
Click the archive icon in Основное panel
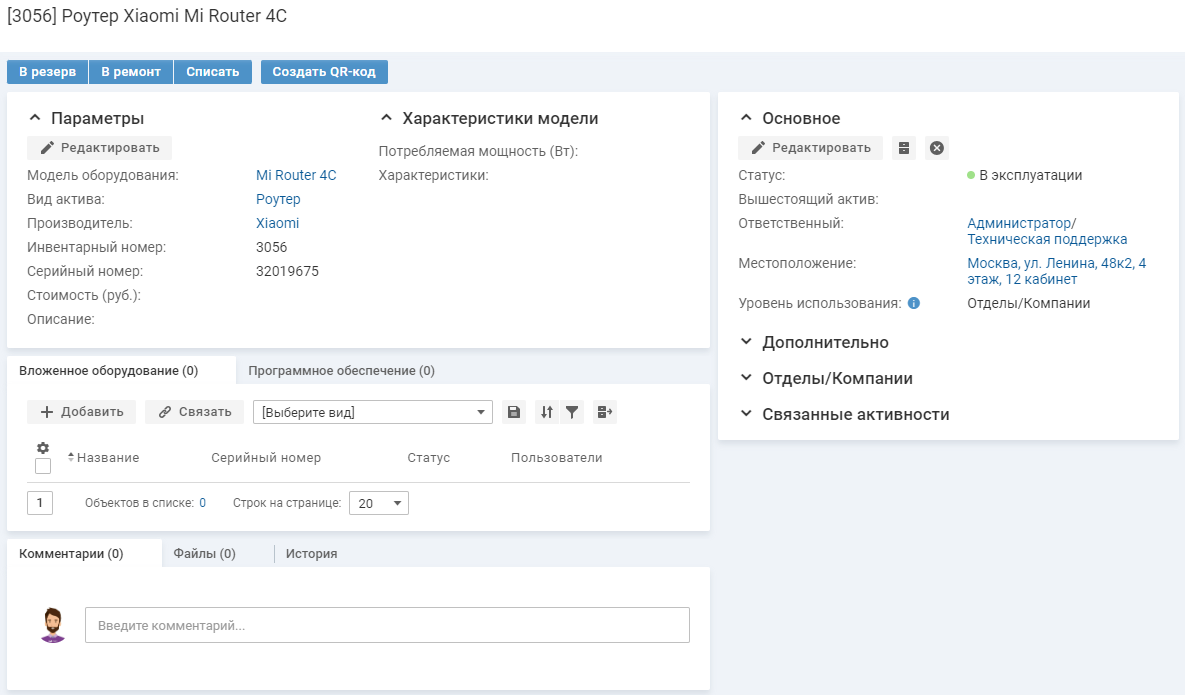coord(904,148)
